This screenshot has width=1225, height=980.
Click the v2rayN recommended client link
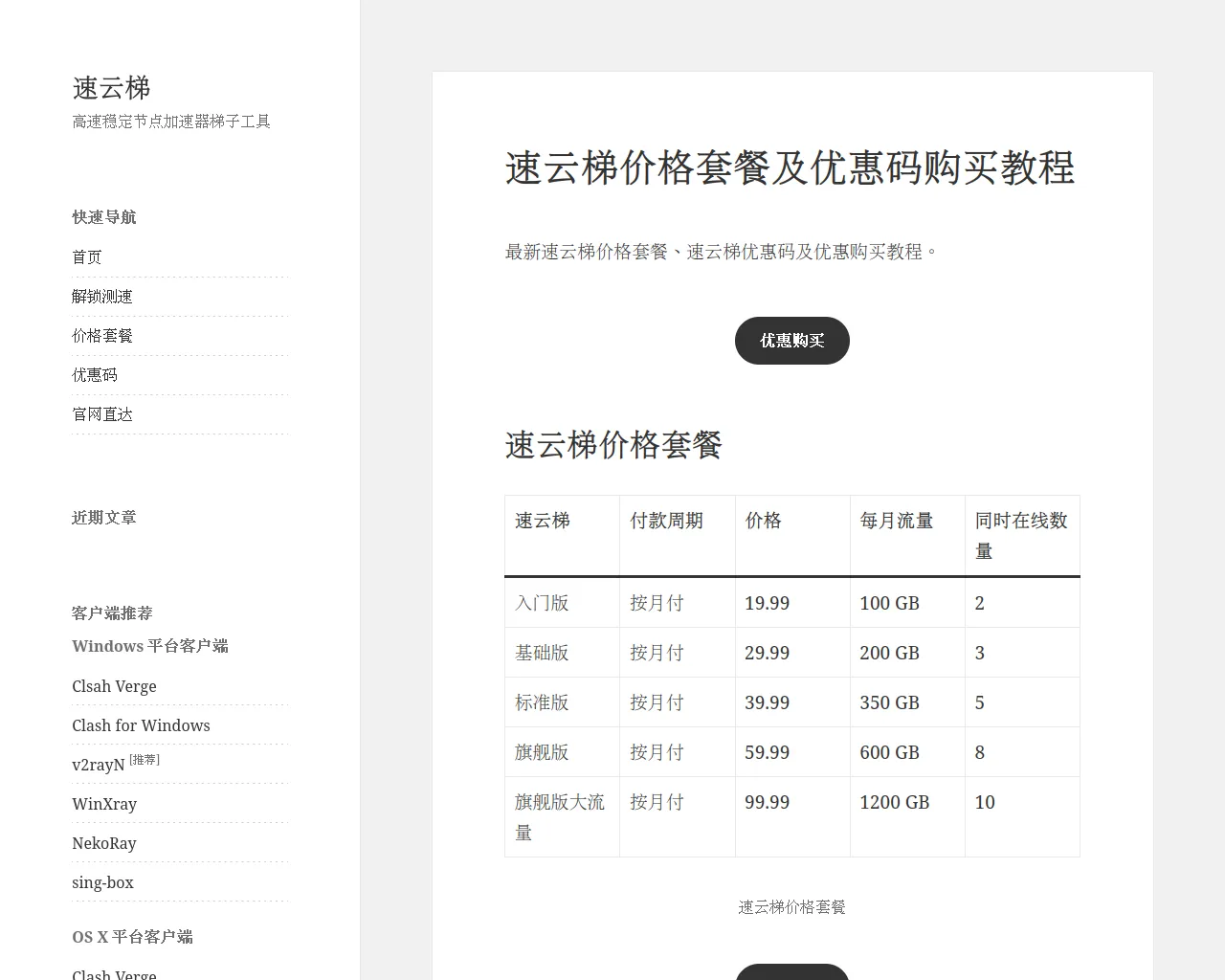(99, 765)
